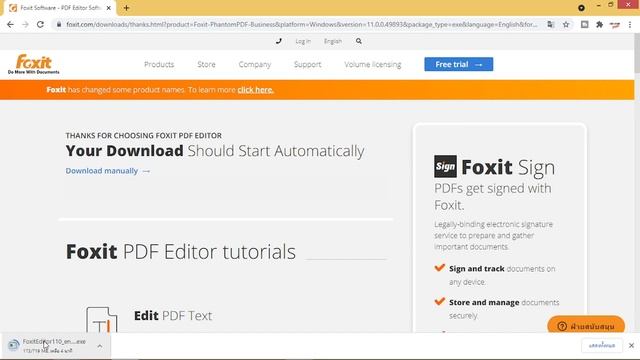Open the translate page icon

coord(551,24)
